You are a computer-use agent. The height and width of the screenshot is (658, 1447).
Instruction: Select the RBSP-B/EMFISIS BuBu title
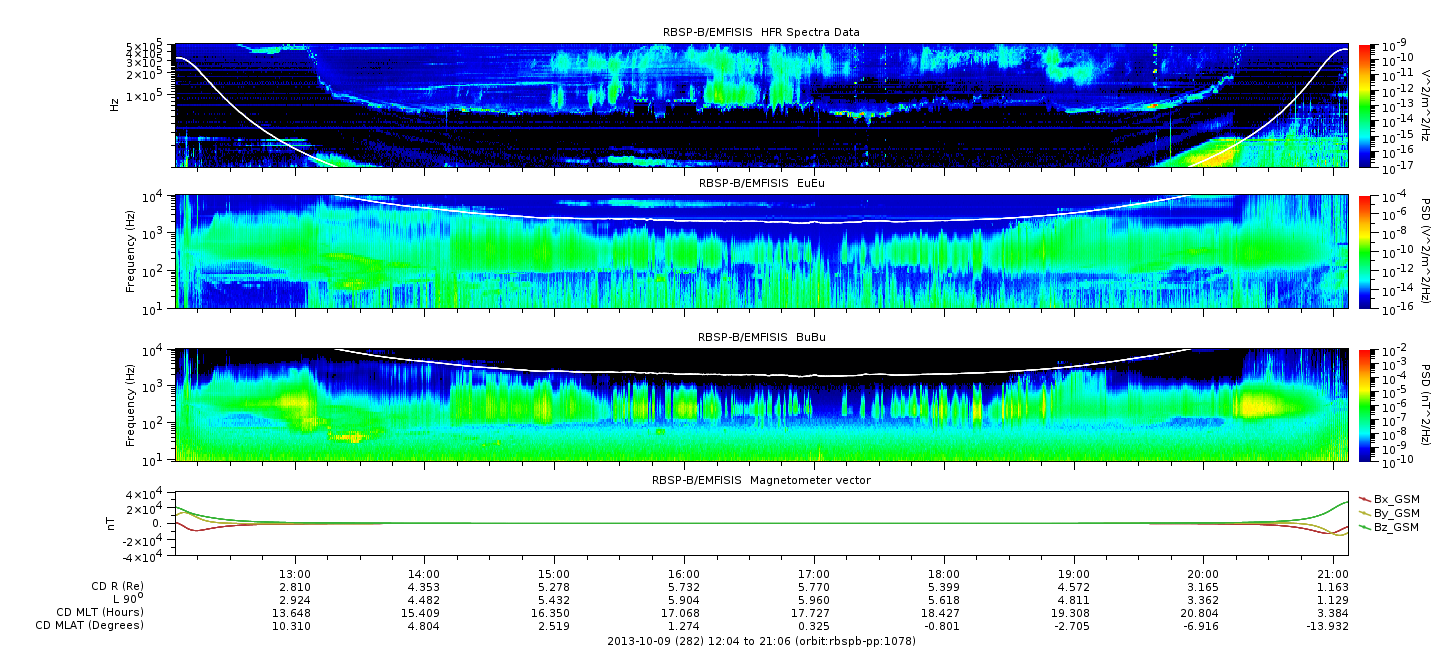pos(761,338)
